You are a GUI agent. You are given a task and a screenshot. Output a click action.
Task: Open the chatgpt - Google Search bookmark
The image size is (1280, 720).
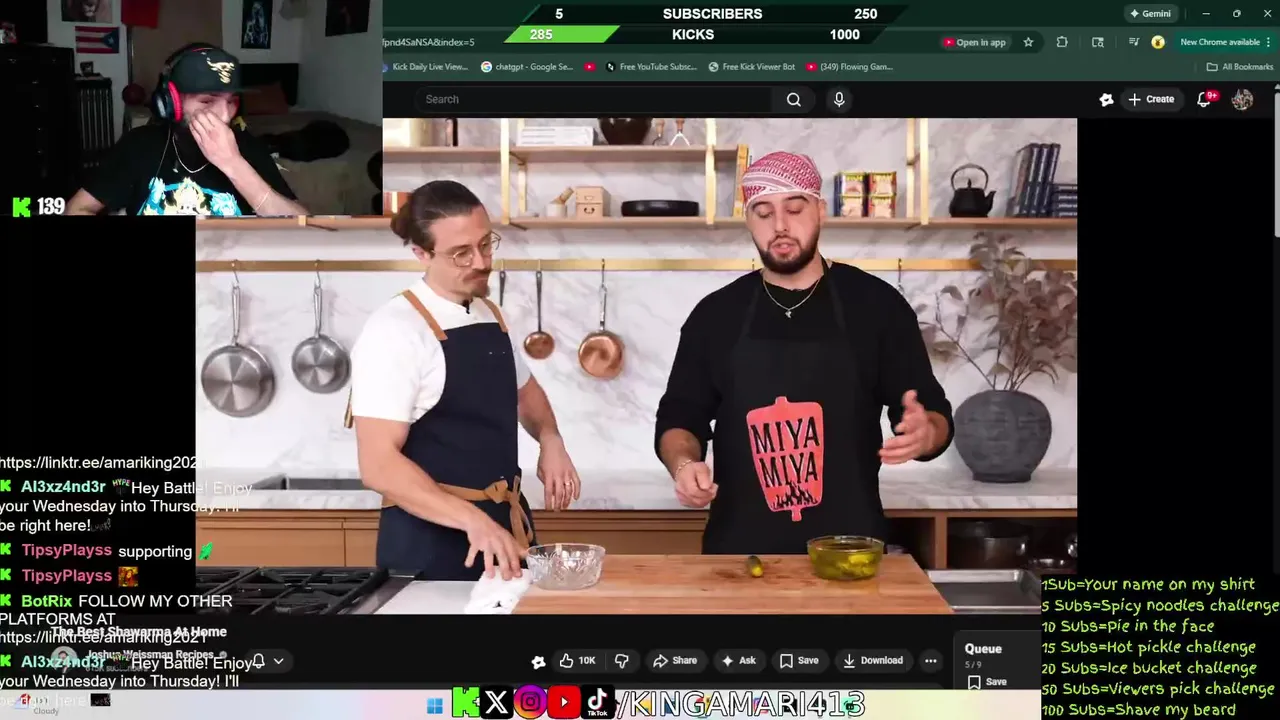point(527,67)
